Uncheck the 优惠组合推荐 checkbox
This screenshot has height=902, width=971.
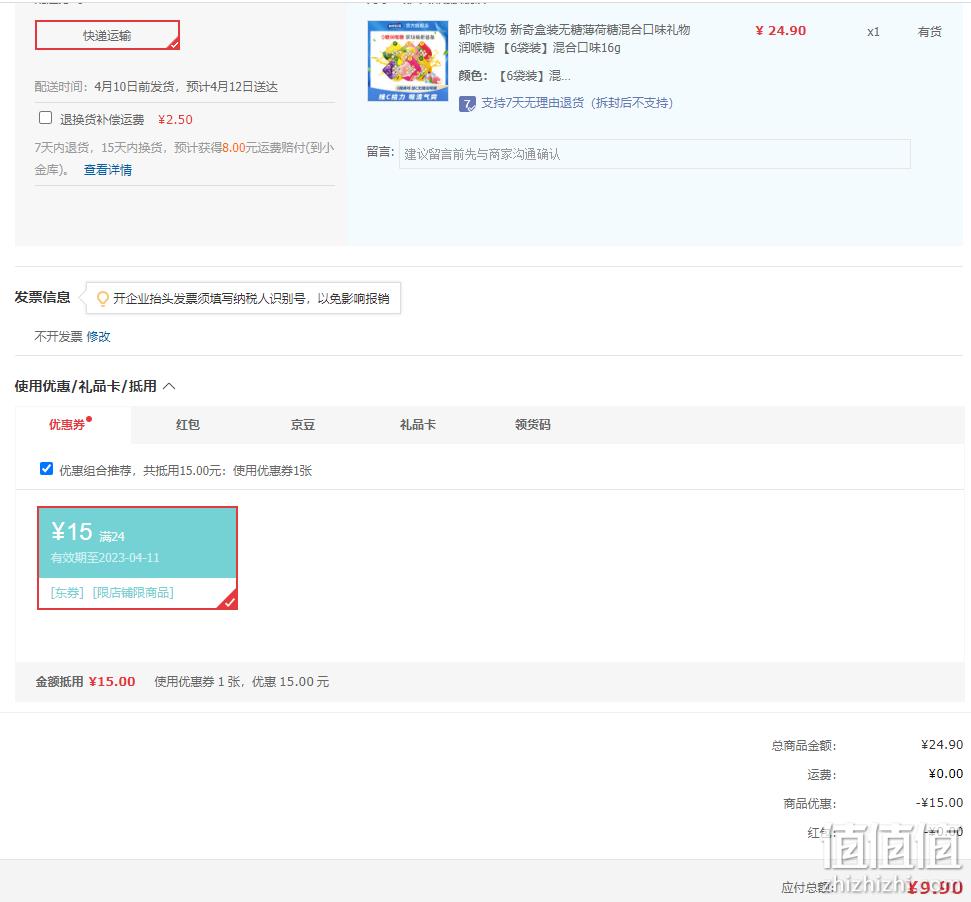click(x=46, y=469)
